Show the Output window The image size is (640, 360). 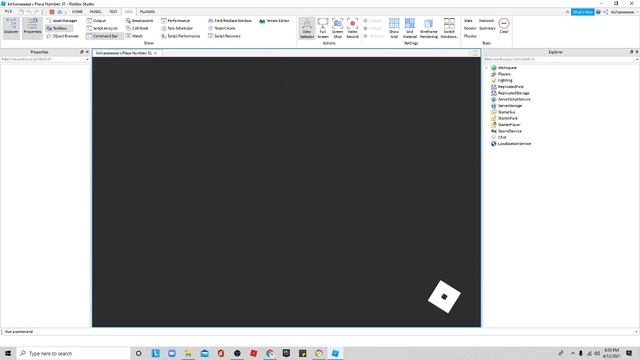click(96, 20)
